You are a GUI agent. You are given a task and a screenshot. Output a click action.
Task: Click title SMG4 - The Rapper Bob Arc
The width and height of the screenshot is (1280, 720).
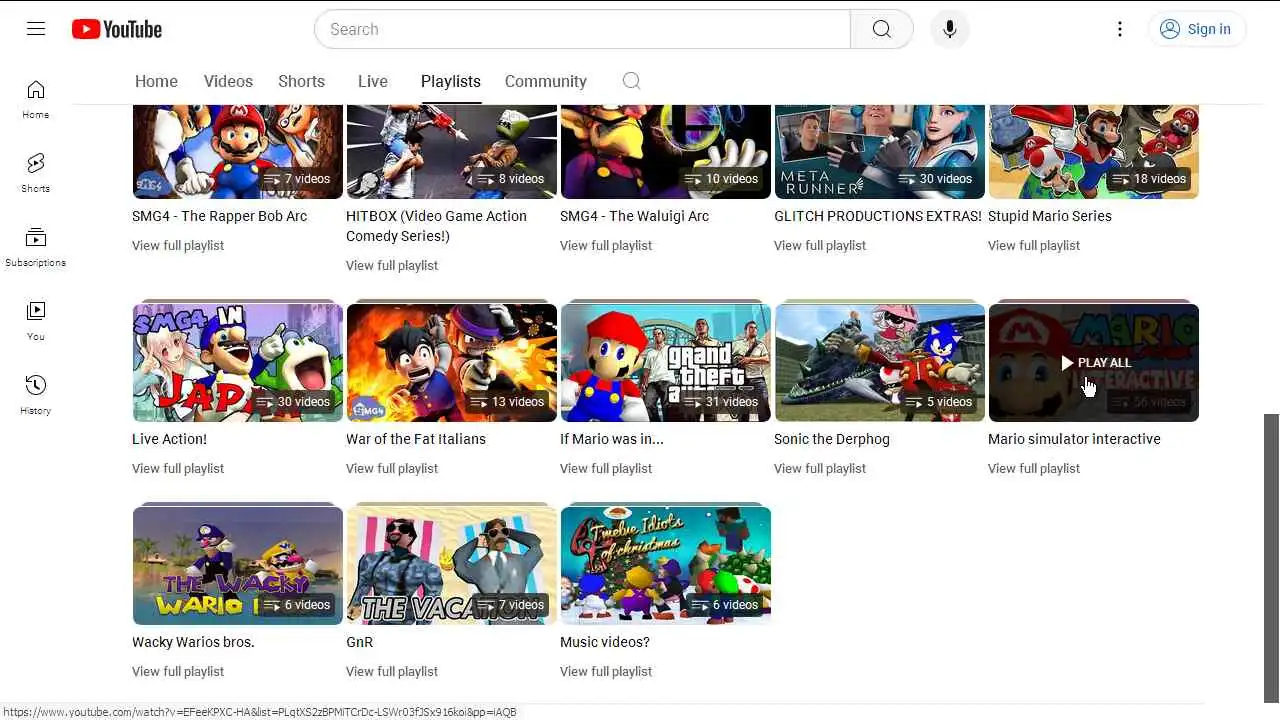219,216
